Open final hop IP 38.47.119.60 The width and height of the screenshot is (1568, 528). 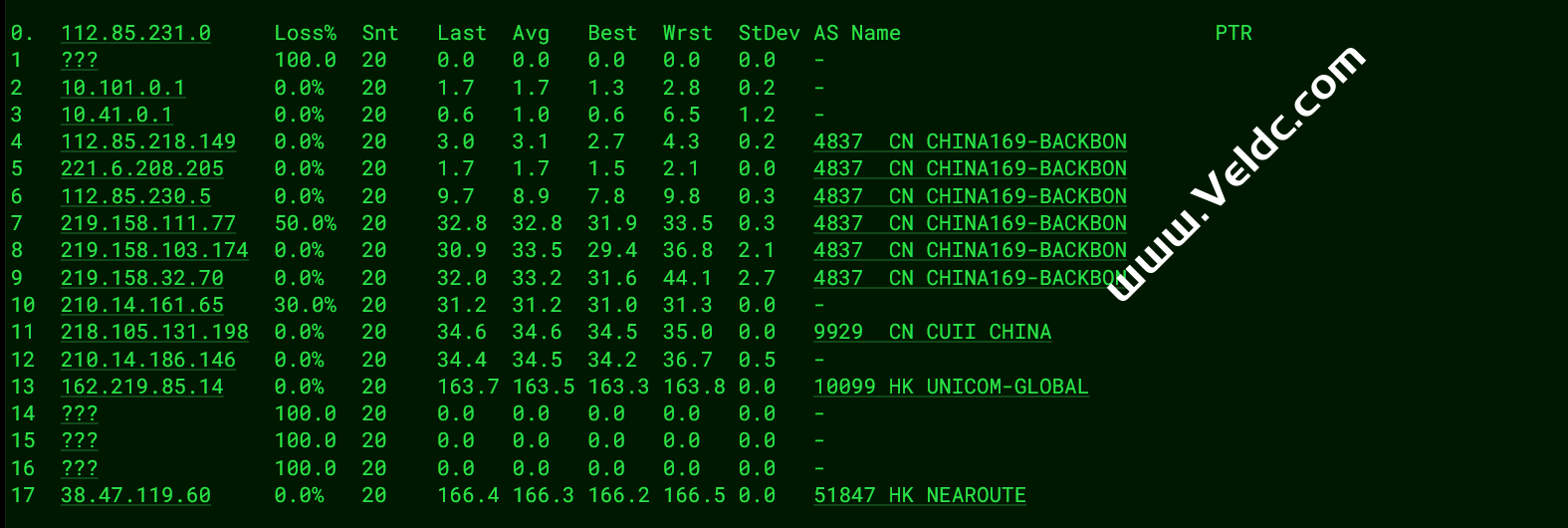click(135, 495)
